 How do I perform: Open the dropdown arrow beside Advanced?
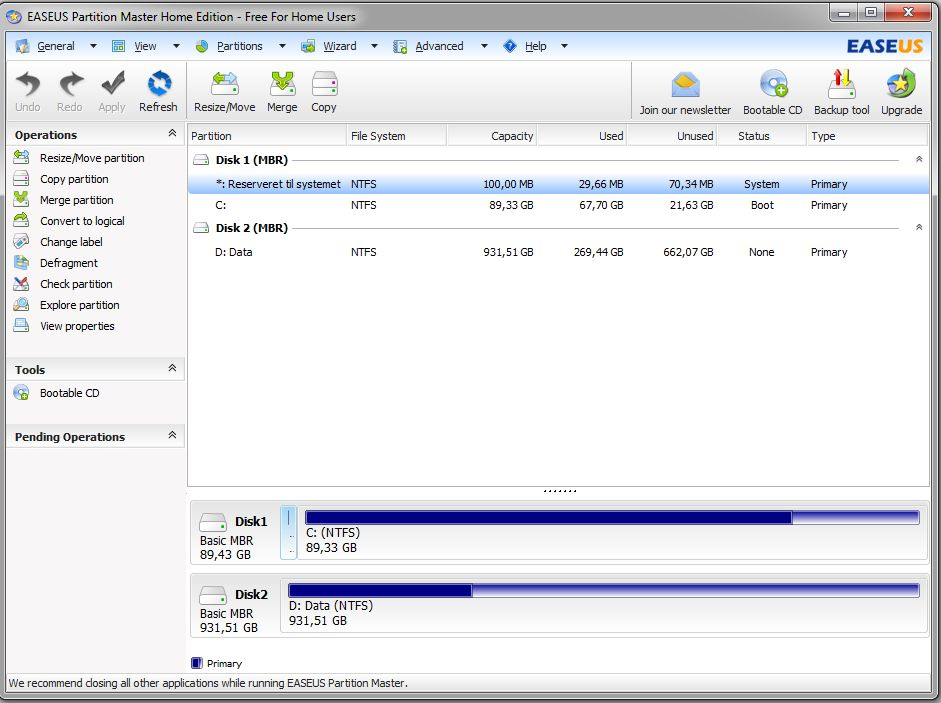pos(483,46)
